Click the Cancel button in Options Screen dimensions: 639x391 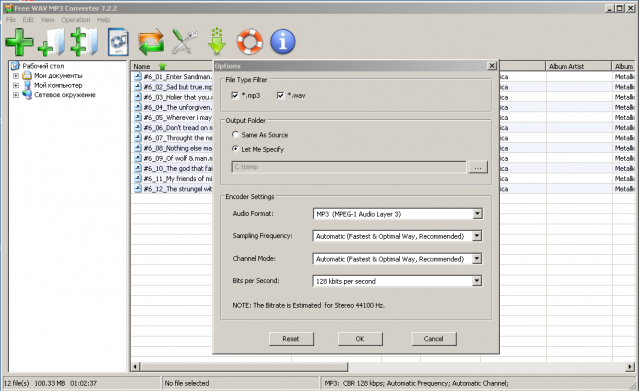coord(434,339)
